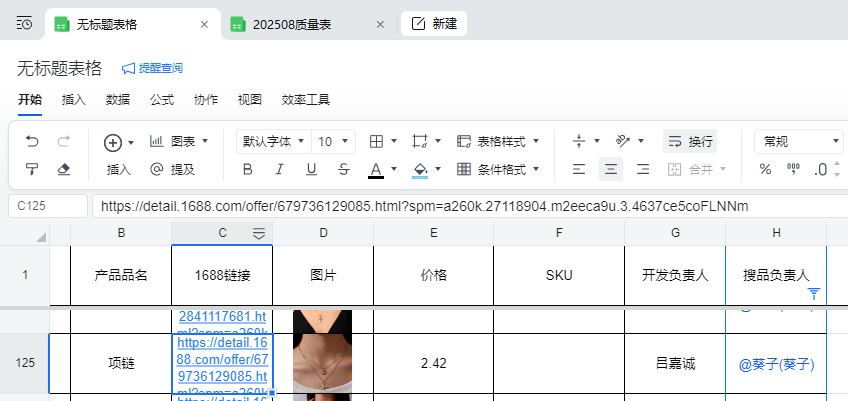Click the 提醒查询 link beside title
Screen dimensions: 848x401
pyautogui.click(x=152, y=68)
